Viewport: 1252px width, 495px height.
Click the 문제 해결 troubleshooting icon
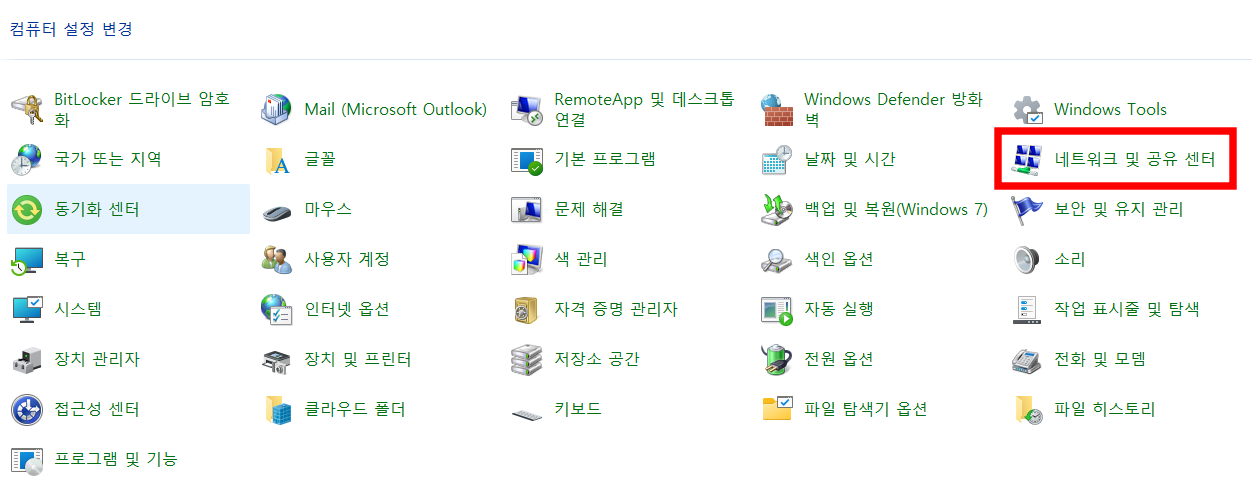coord(527,209)
